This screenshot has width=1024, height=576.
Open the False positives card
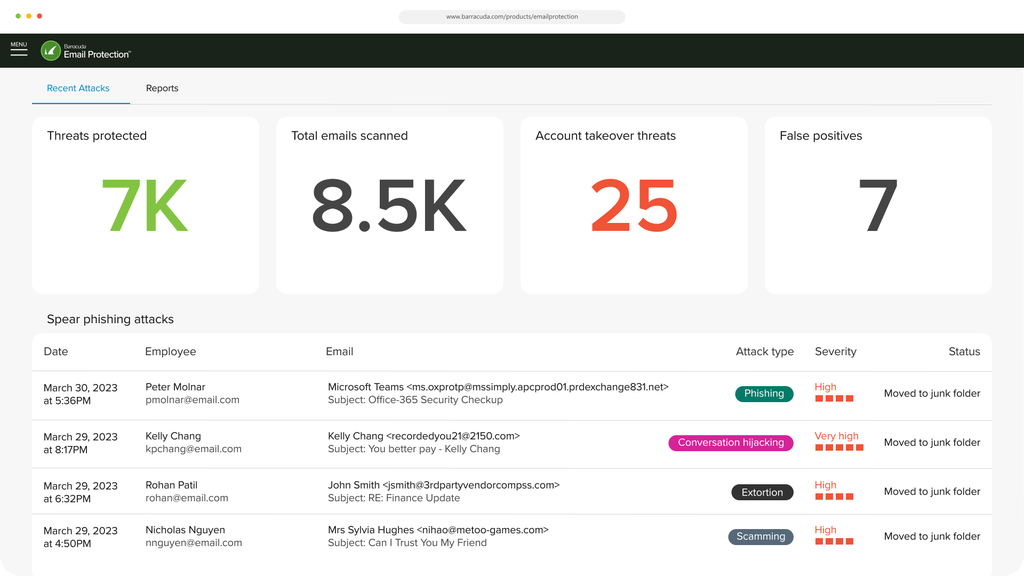(878, 205)
